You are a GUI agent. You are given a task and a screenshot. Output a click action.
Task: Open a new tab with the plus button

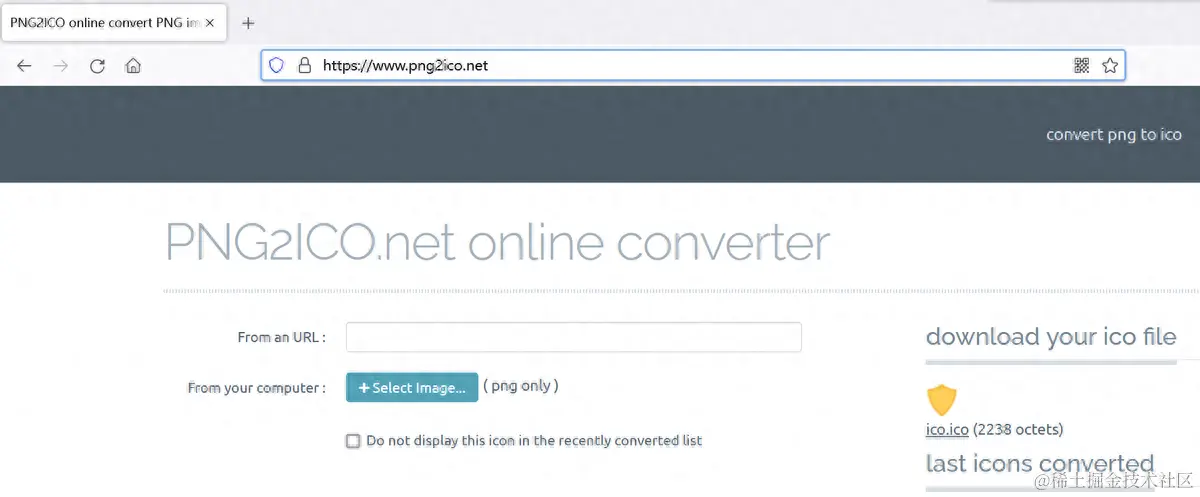tap(249, 23)
